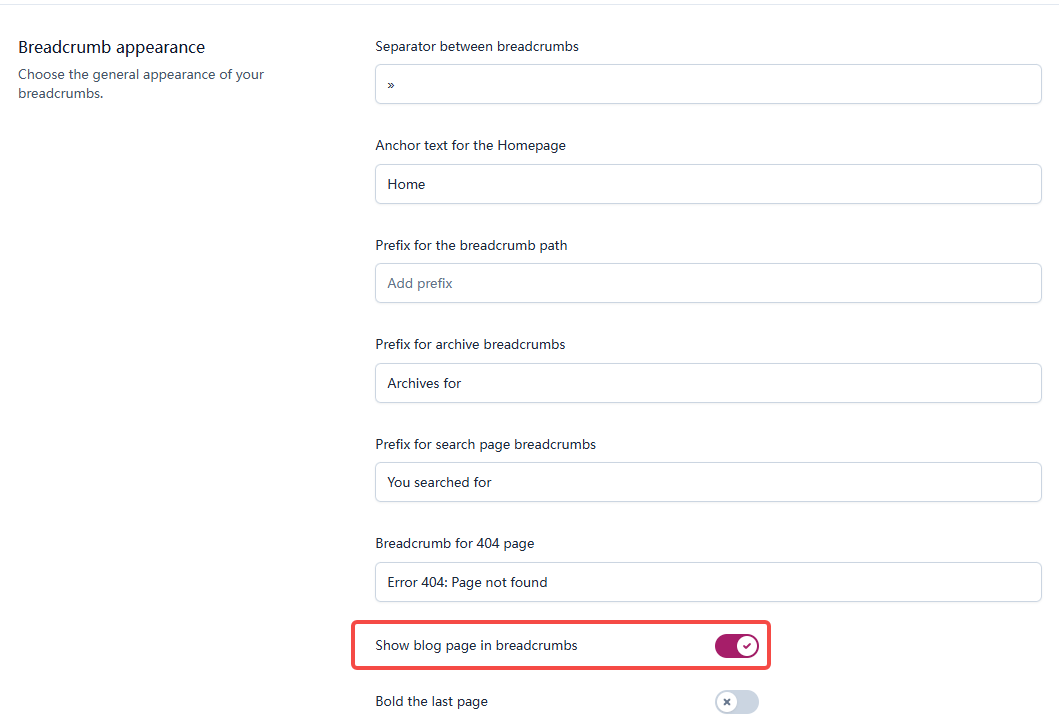Select the Anchor text for the Homepage field
The image size is (1059, 718).
coord(707,184)
